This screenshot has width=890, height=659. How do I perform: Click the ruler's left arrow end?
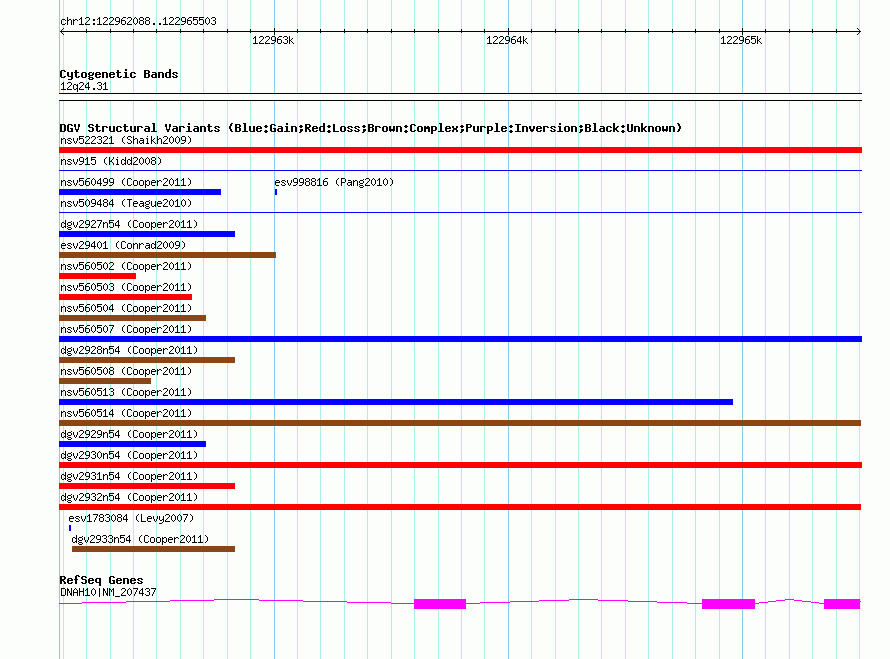[62, 31]
